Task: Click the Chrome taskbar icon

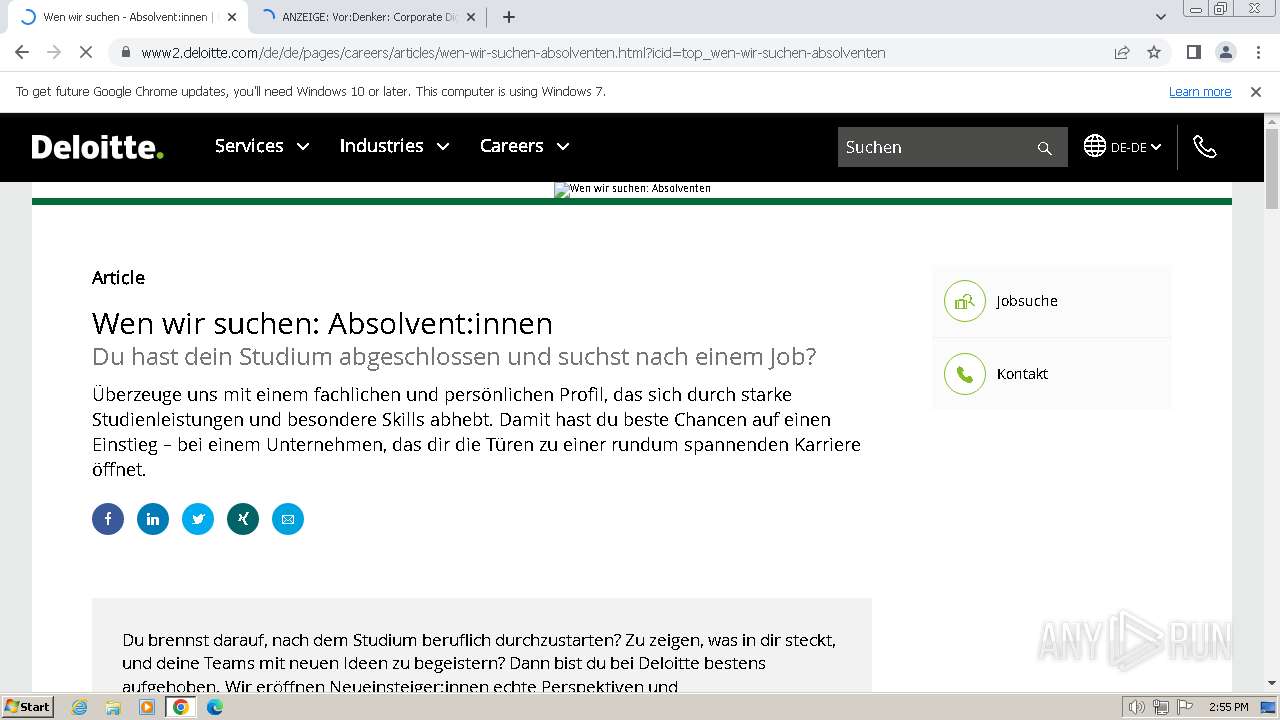Action: tap(181, 707)
